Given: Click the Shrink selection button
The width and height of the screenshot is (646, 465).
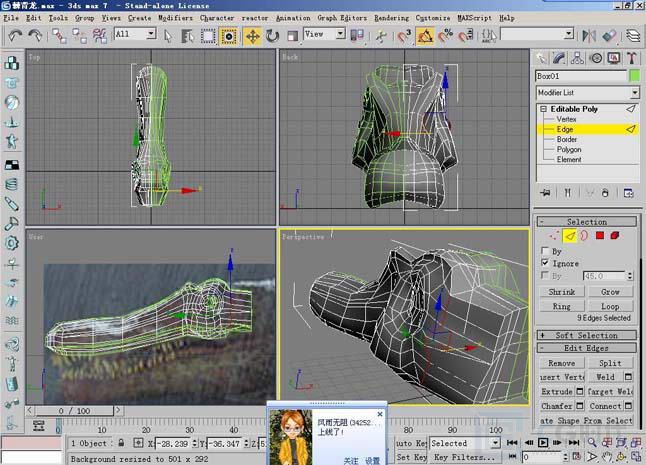Looking at the screenshot, I should coord(562,292).
